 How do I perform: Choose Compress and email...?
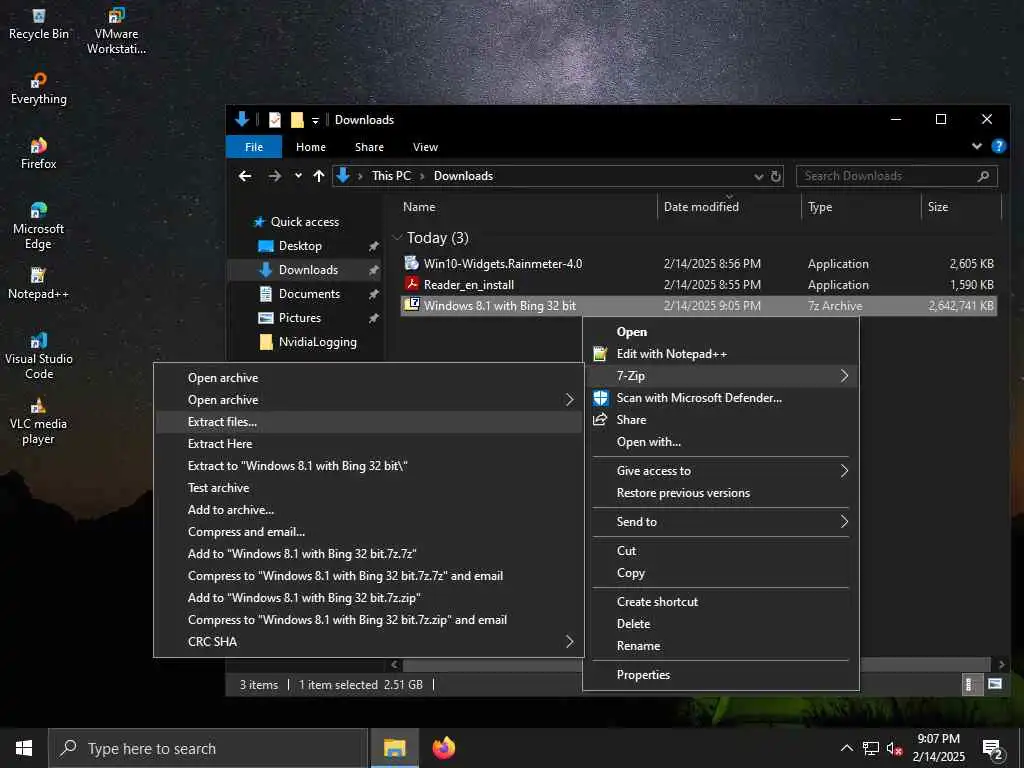point(369,532)
